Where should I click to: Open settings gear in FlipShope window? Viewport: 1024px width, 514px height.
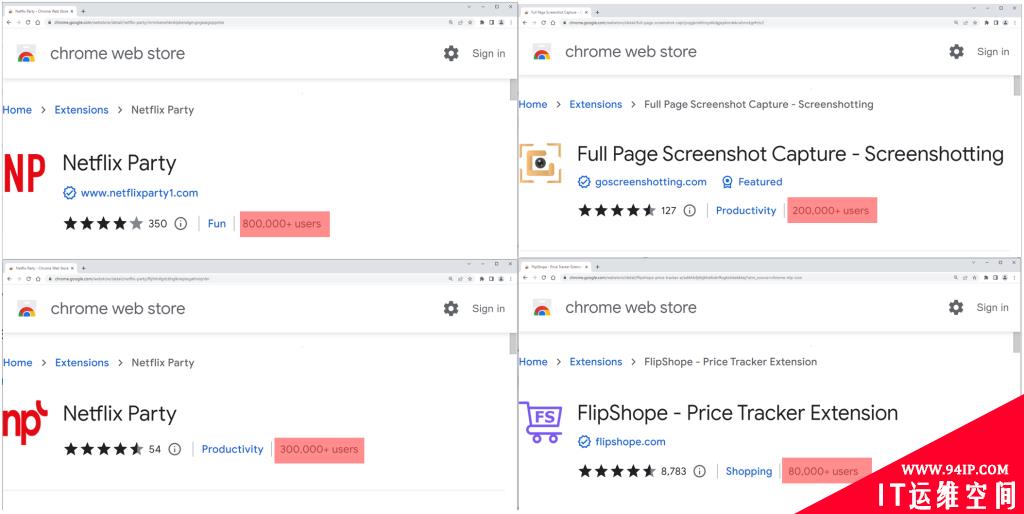click(x=956, y=307)
